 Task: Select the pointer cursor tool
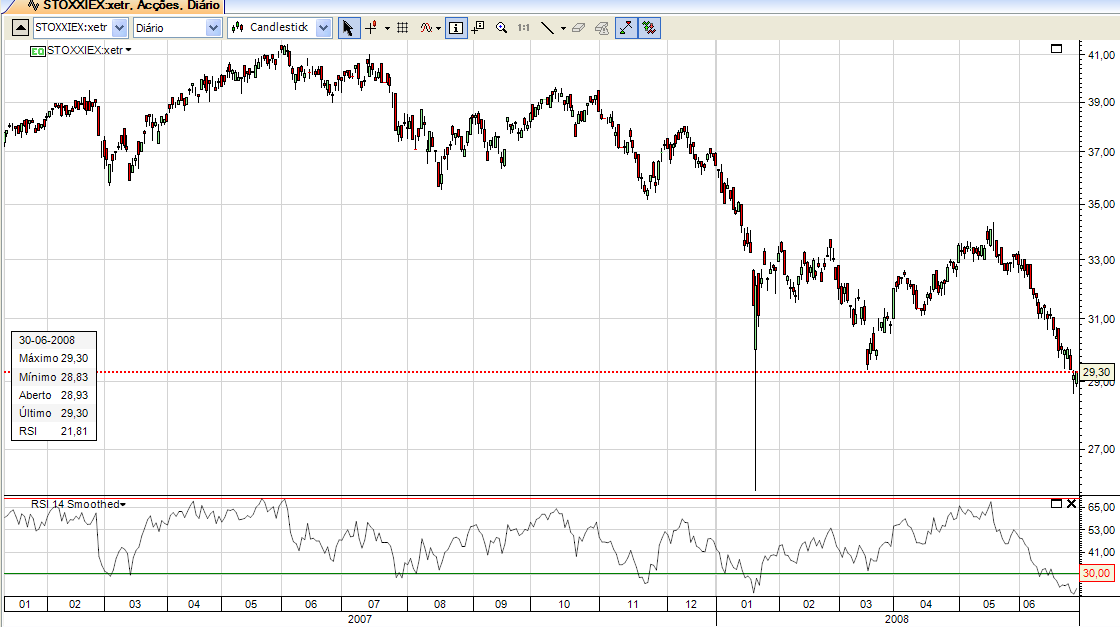click(x=349, y=28)
